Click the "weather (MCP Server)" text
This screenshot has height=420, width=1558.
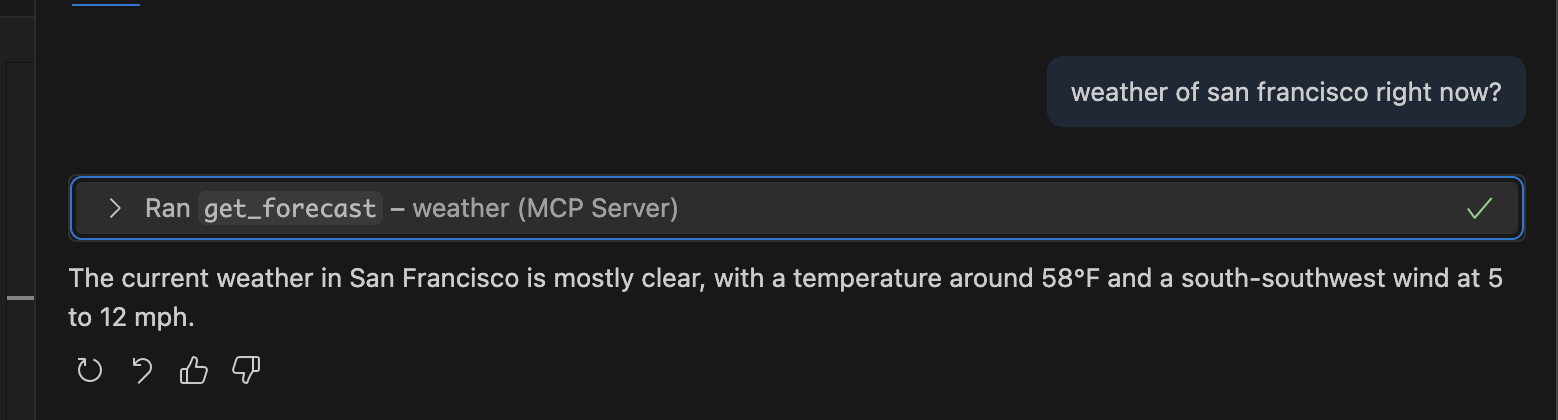(545, 208)
